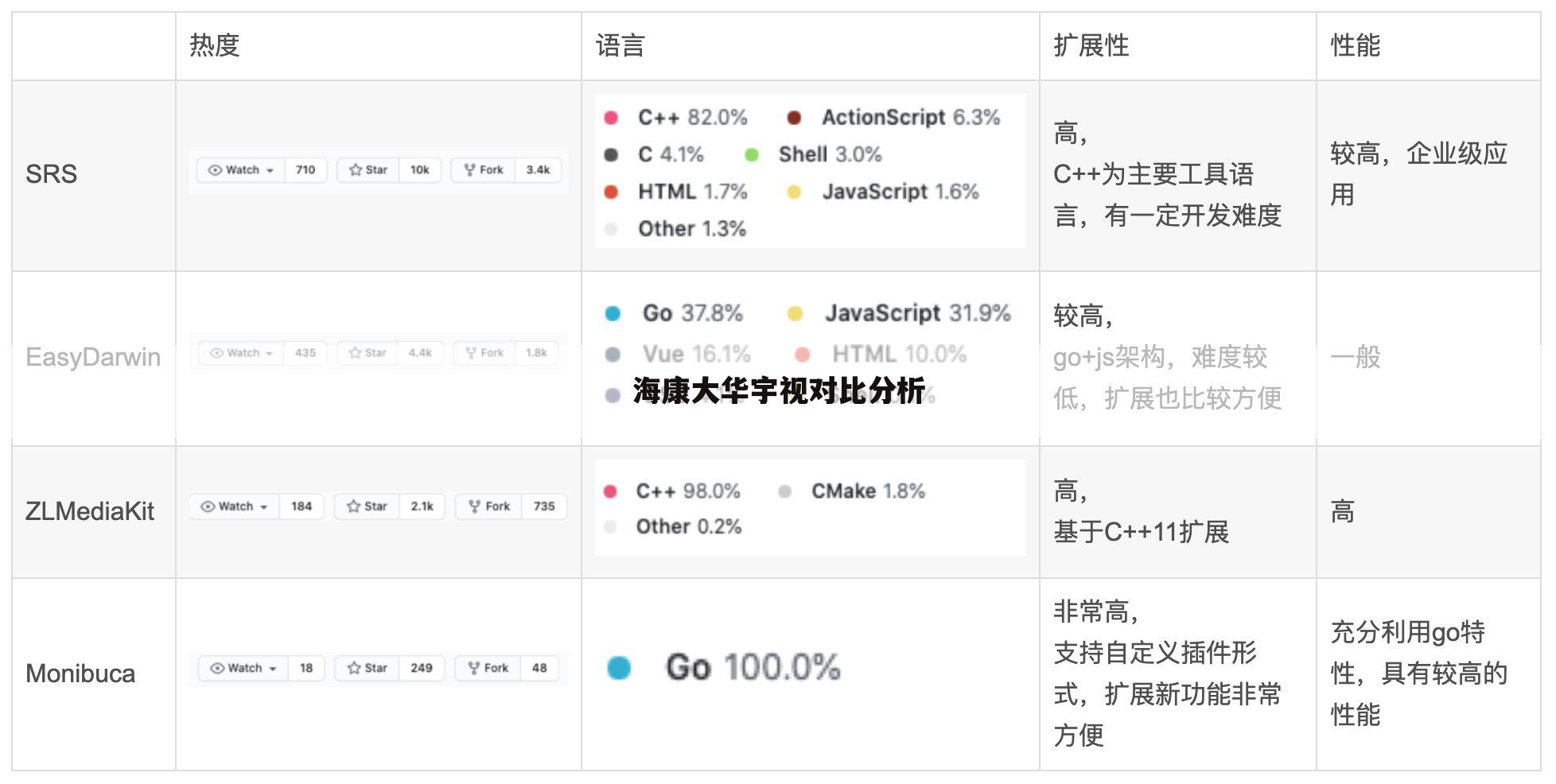Click the dark red ActionScript color dot
The image size is (1556, 784).
pyautogui.click(x=793, y=118)
